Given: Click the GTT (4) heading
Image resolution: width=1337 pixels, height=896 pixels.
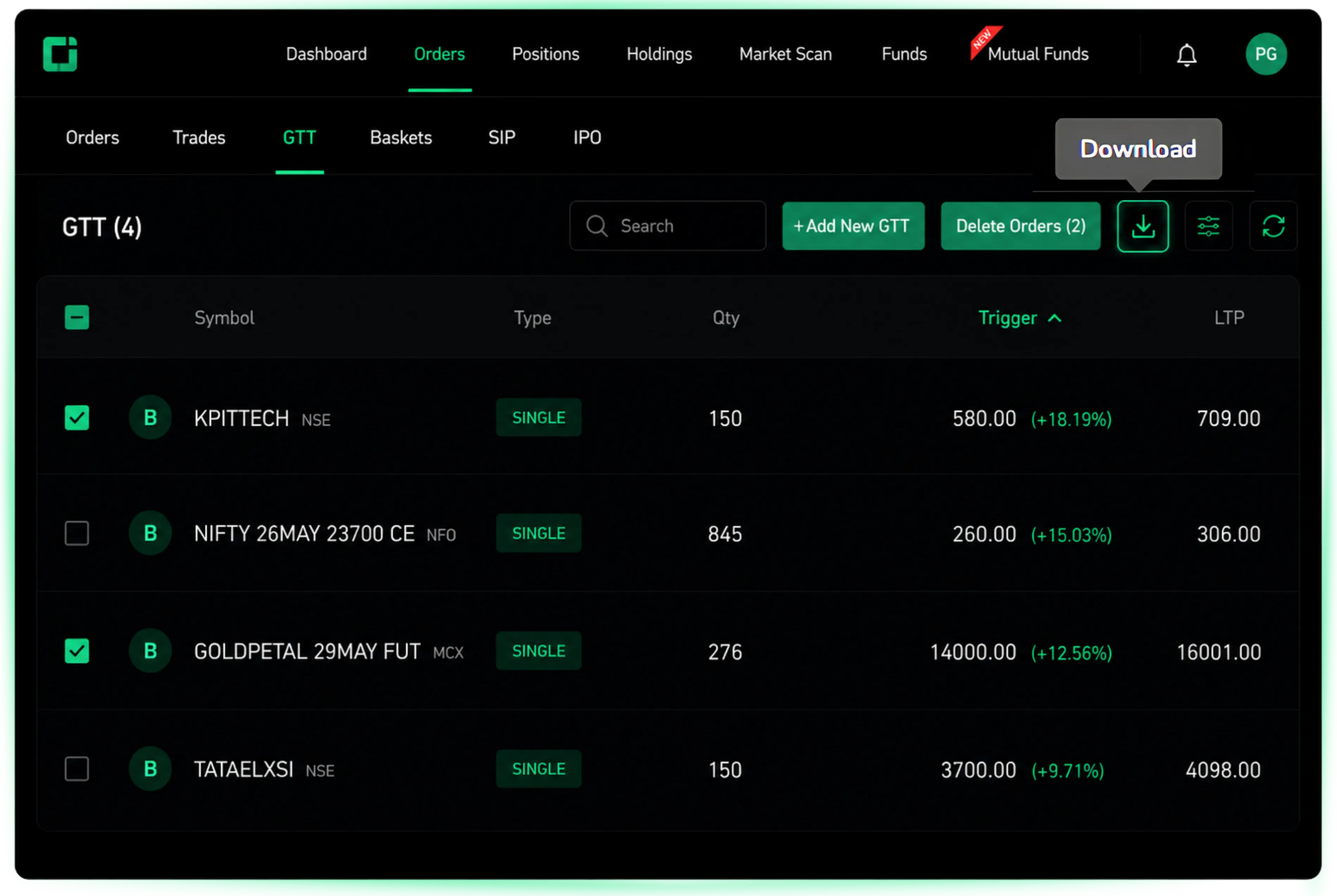Looking at the screenshot, I should pyautogui.click(x=102, y=227).
